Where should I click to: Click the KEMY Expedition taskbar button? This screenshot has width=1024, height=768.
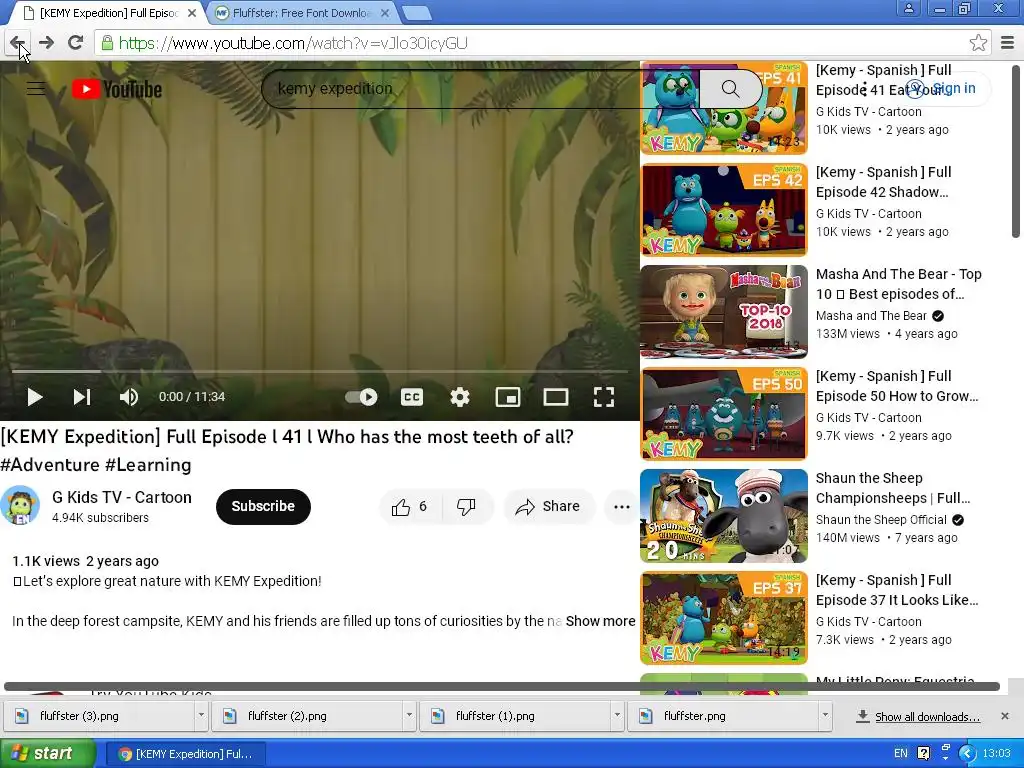[185, 754]
